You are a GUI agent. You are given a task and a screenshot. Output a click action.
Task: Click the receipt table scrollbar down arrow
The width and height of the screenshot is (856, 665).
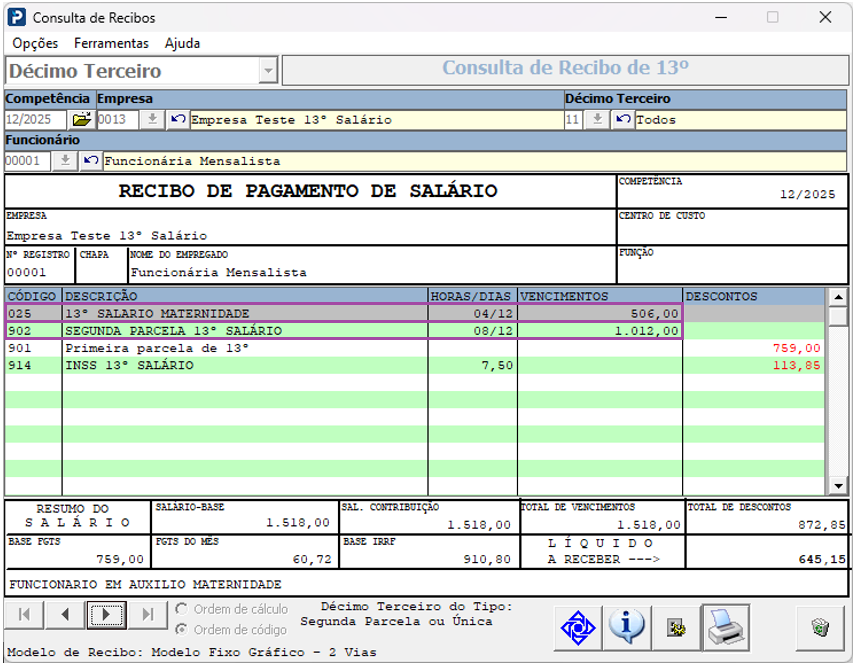(x=838, y=485)
